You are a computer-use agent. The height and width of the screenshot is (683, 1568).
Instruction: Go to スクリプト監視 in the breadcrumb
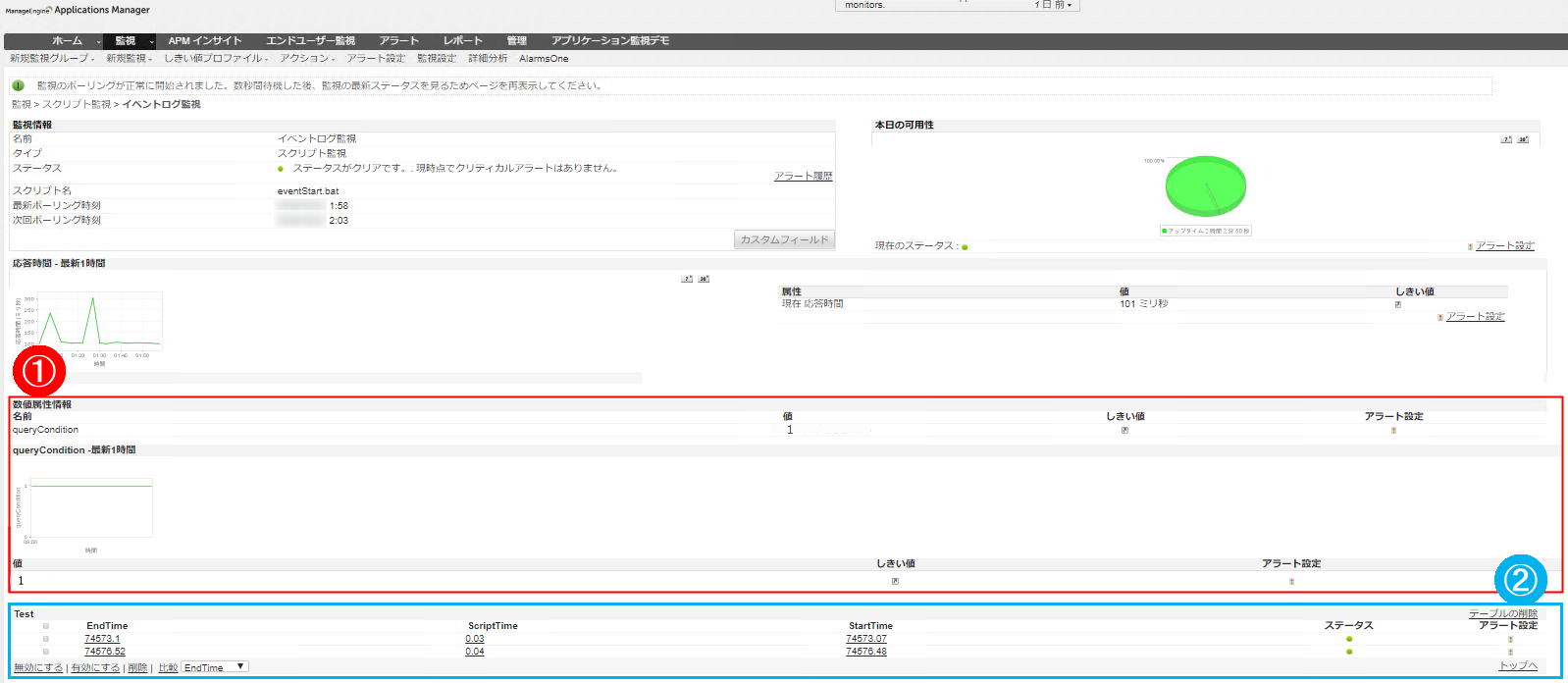77,104
